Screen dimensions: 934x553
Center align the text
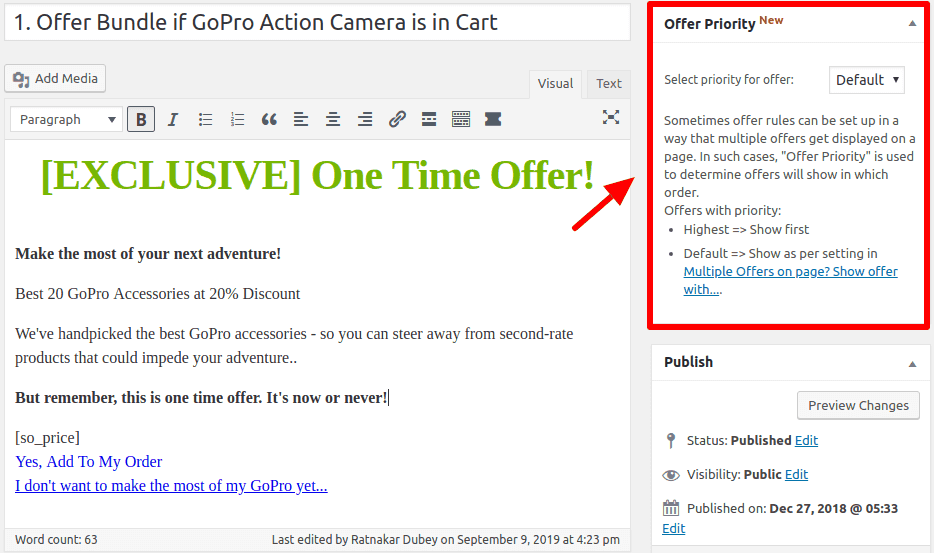pos(333,119)
